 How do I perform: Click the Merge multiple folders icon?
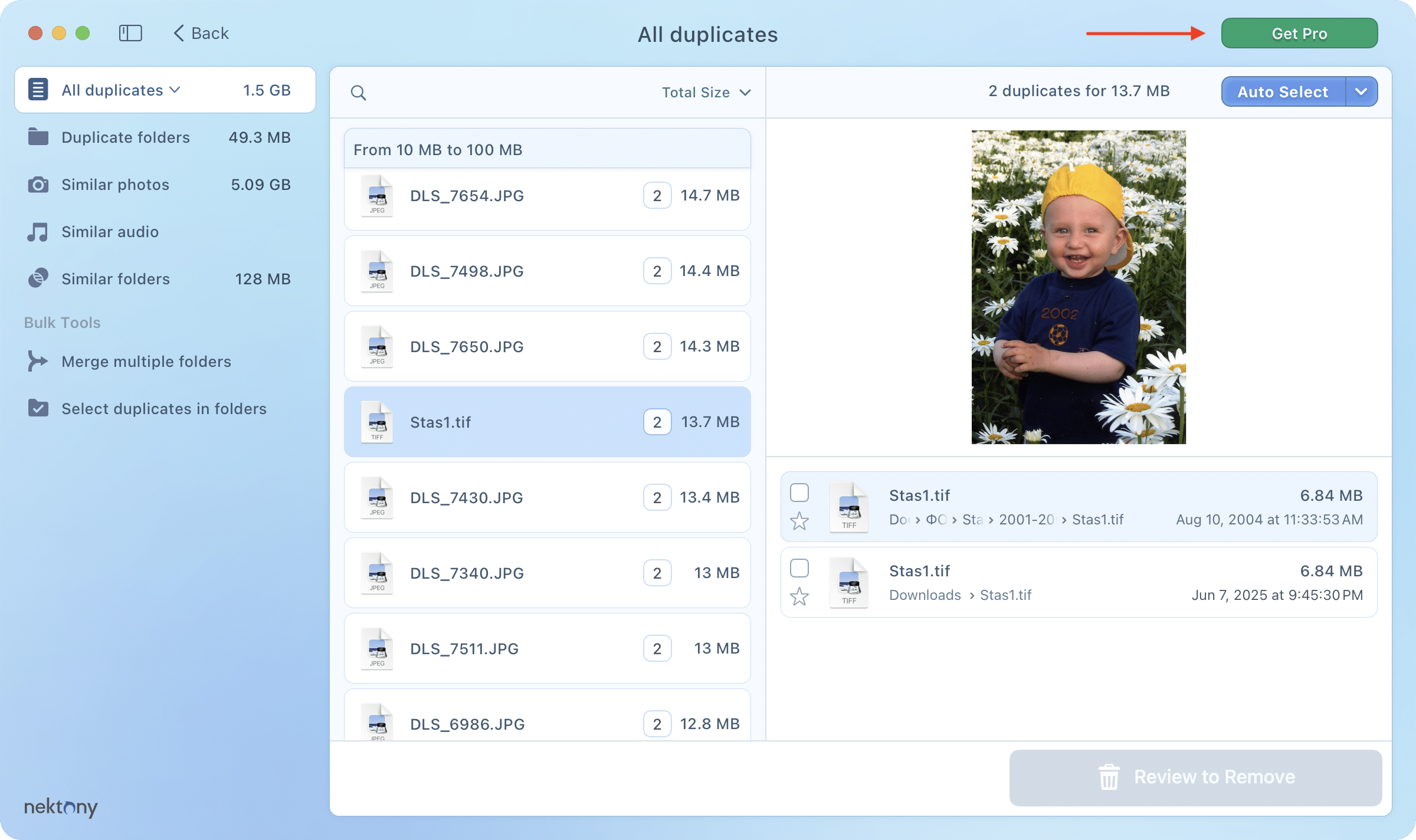38,361
